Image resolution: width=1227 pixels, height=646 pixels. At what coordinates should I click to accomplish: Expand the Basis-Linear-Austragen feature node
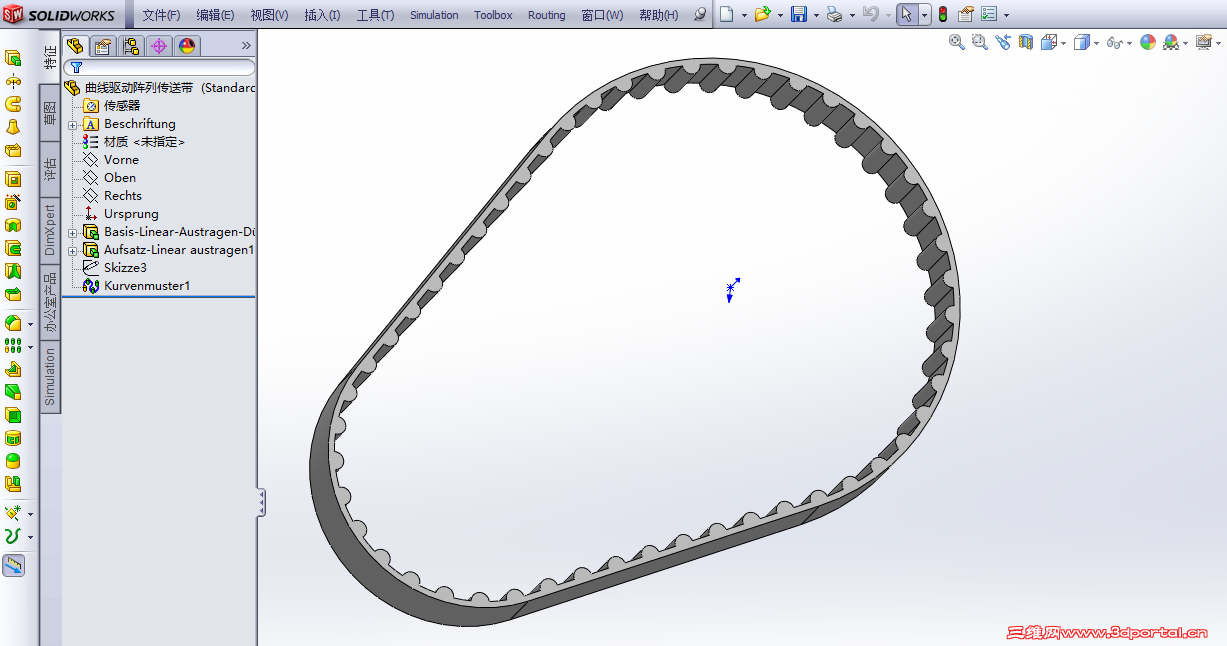point(72,233)
